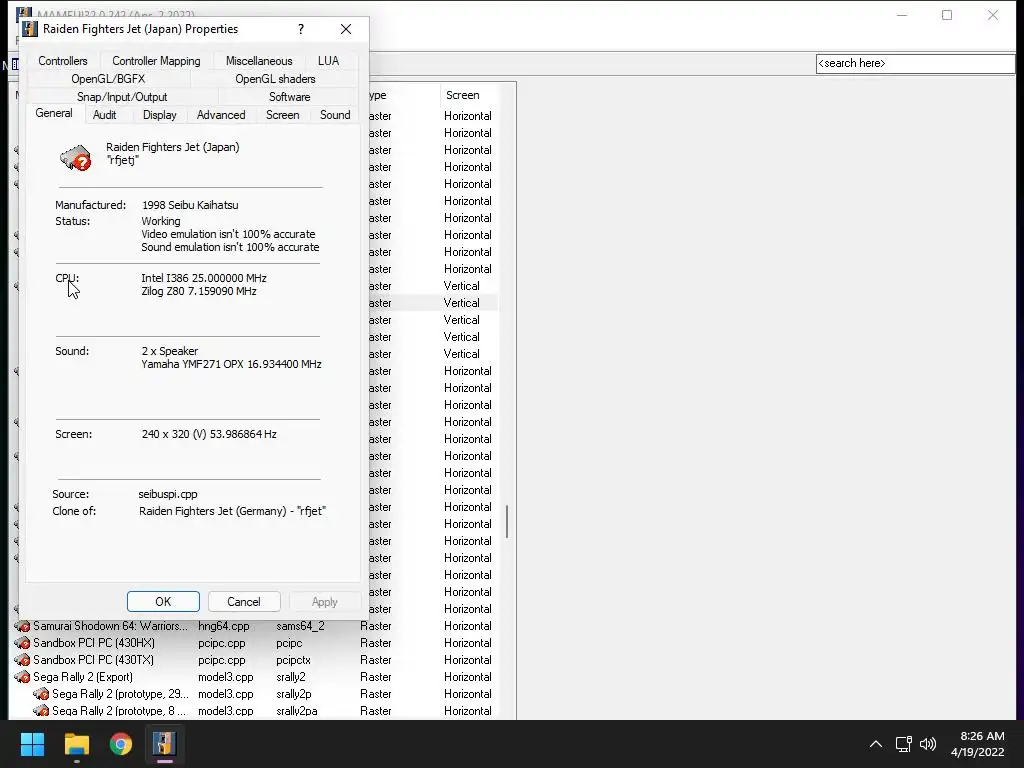Click the search here input field
The height and width of the screenshot is (768, 1024).
click(916, 63)
